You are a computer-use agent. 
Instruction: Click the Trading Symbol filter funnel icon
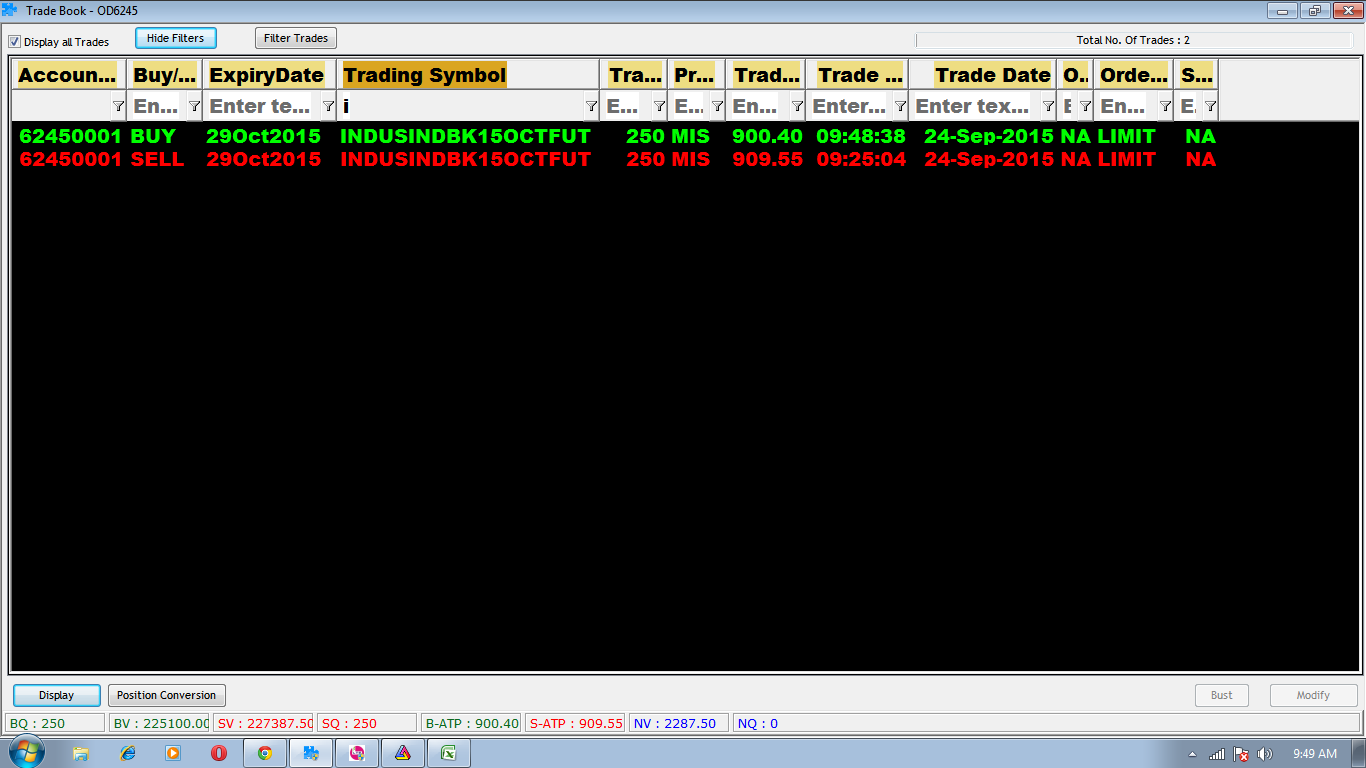[x=591, y=106]
